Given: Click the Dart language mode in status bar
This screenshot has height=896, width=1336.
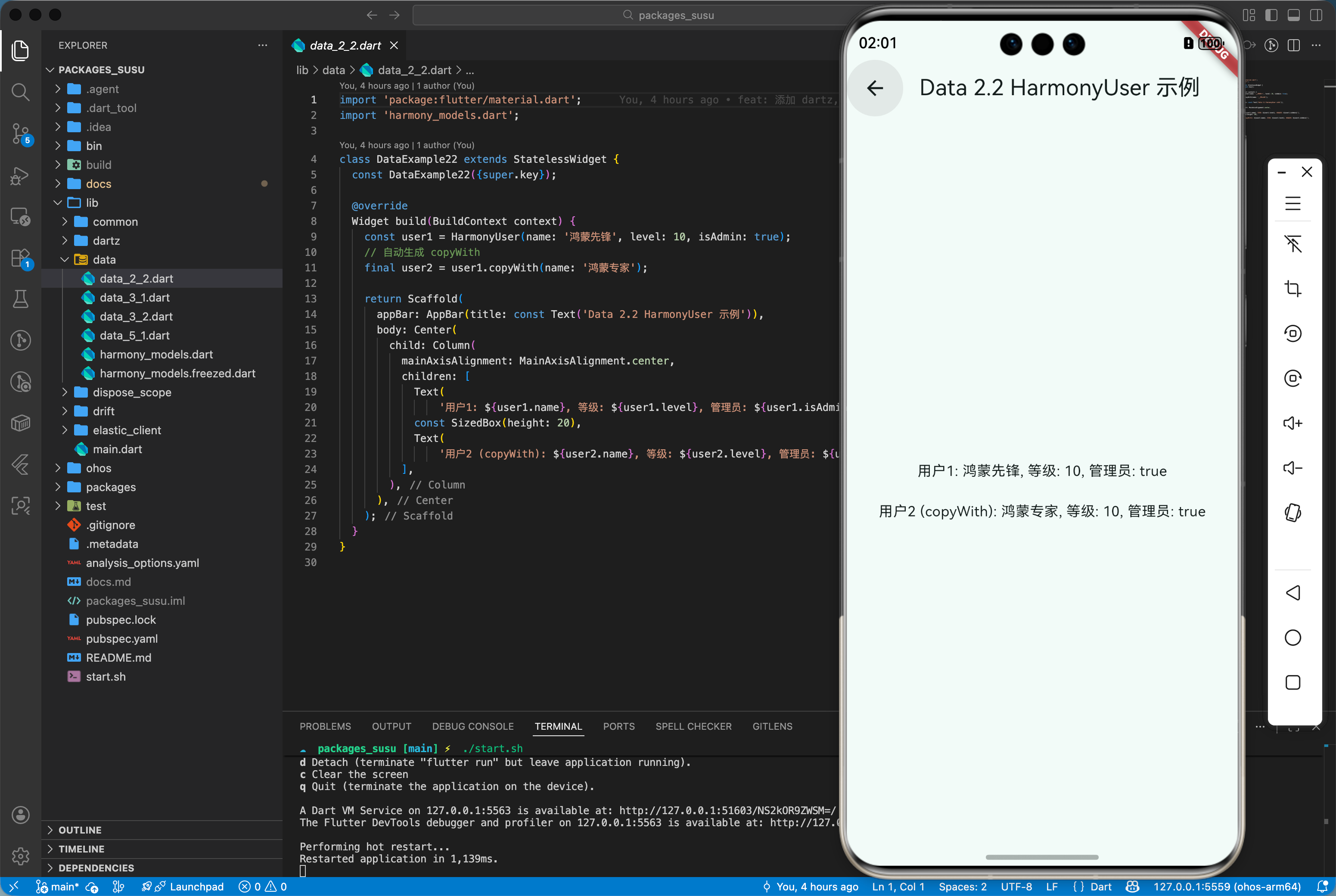Looking at the screenshot, I should 1100,886.
